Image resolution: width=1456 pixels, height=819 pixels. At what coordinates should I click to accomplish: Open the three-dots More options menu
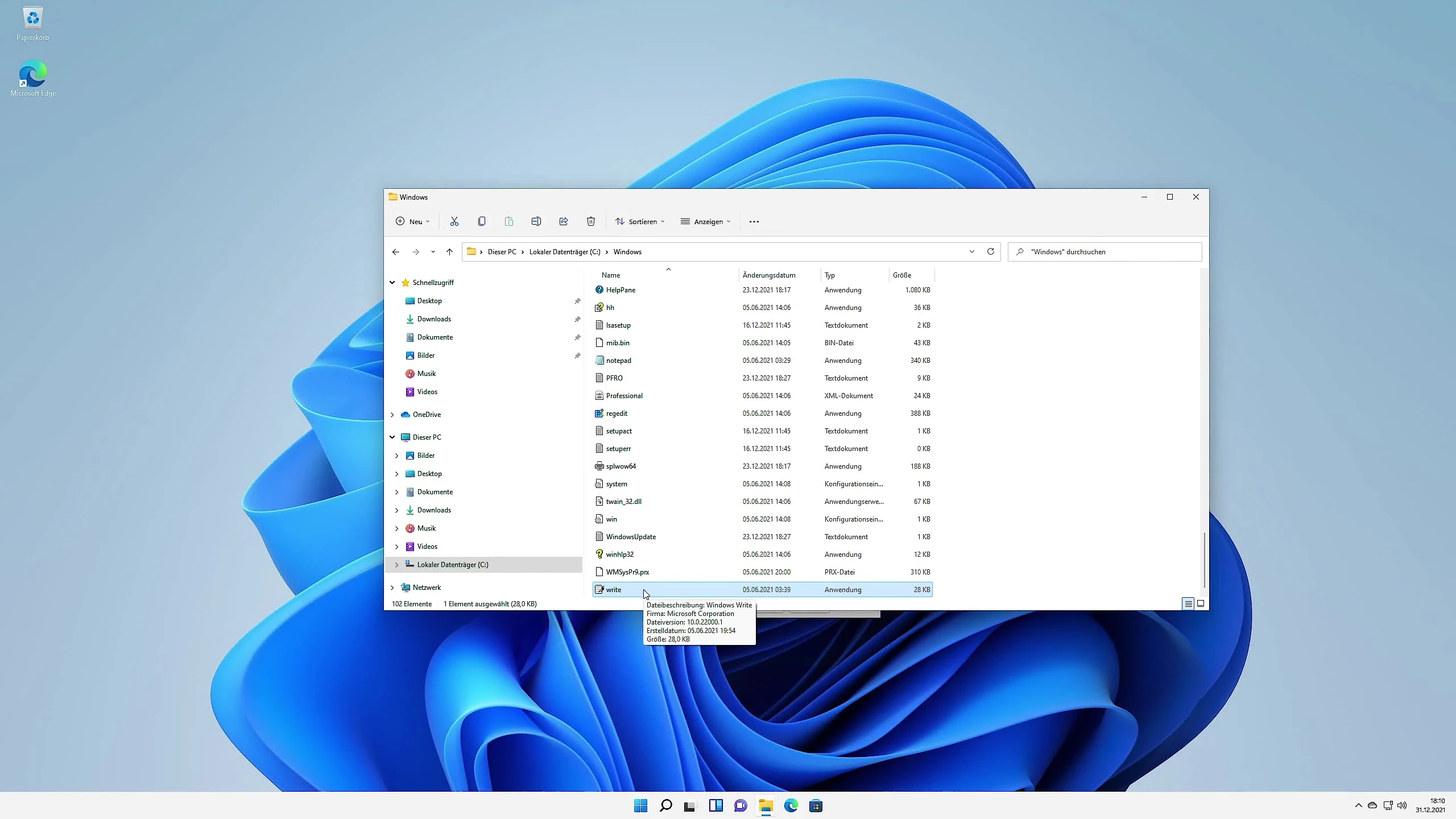click(754, 222)
